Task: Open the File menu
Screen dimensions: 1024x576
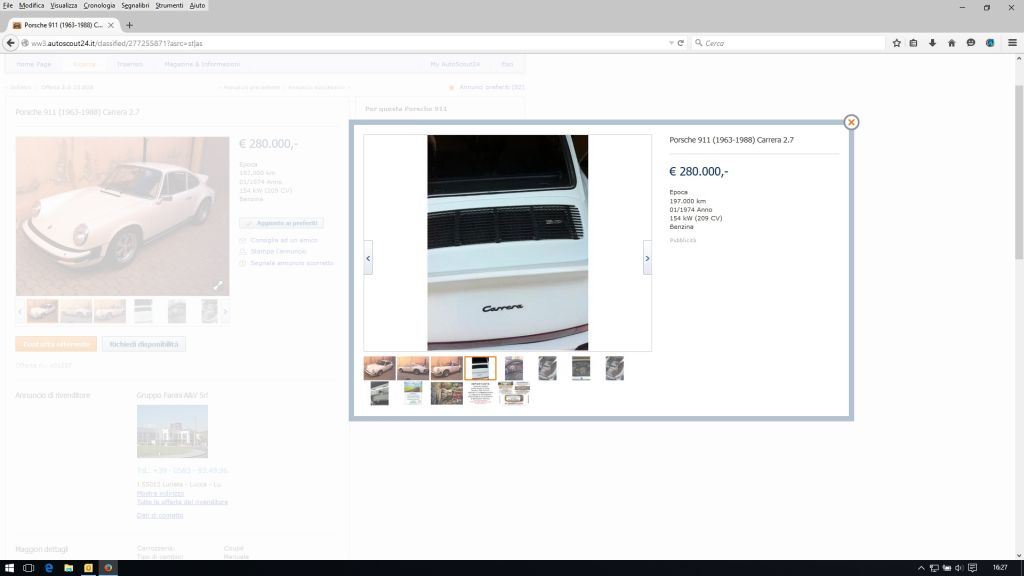Action: coord(8,5)
